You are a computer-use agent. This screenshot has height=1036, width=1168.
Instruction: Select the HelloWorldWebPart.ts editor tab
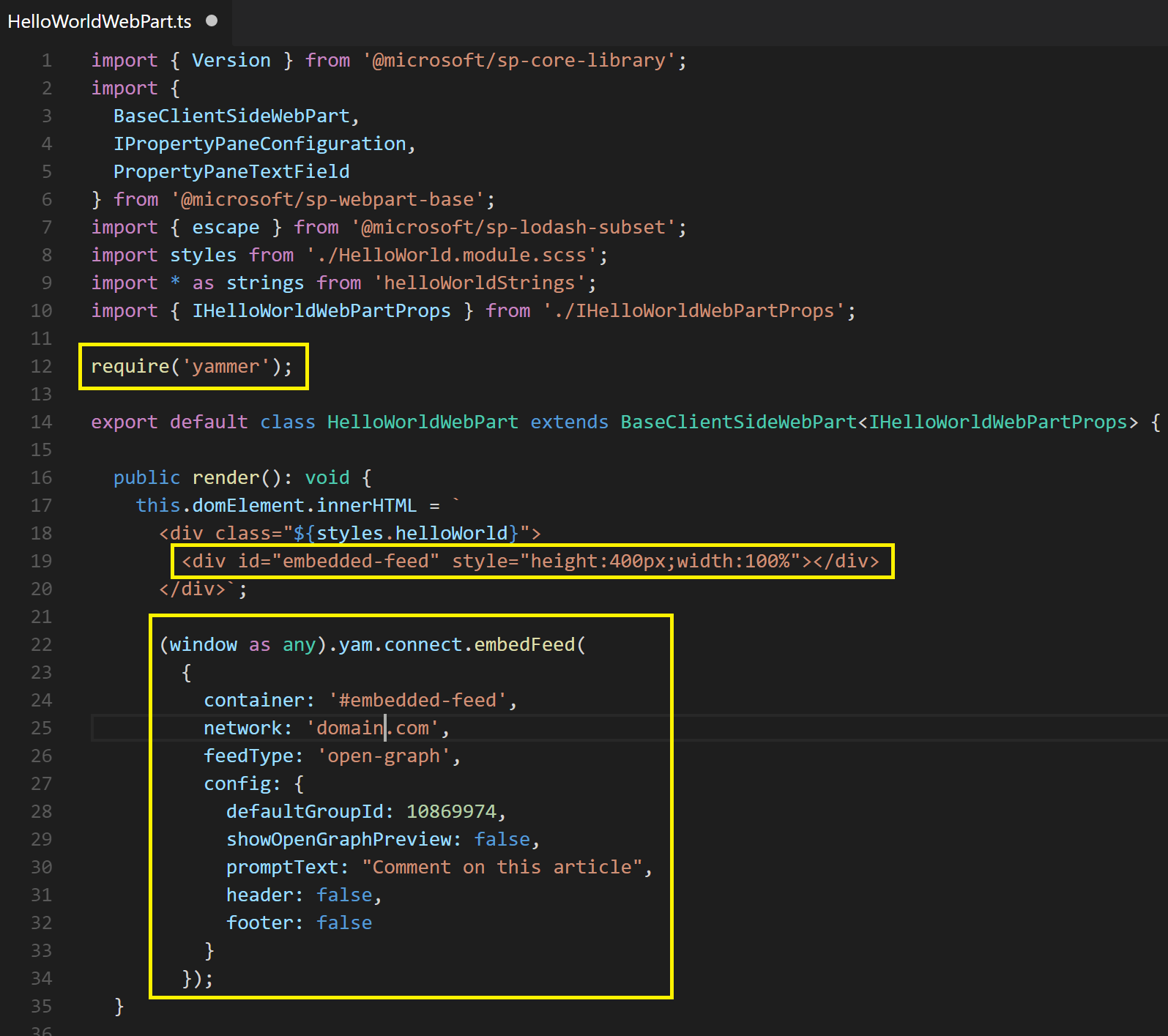(115, 21)
